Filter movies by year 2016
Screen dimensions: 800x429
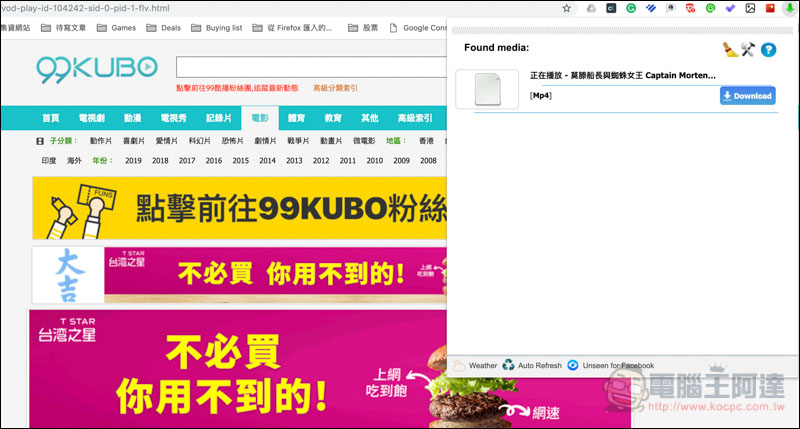[214, 161]
